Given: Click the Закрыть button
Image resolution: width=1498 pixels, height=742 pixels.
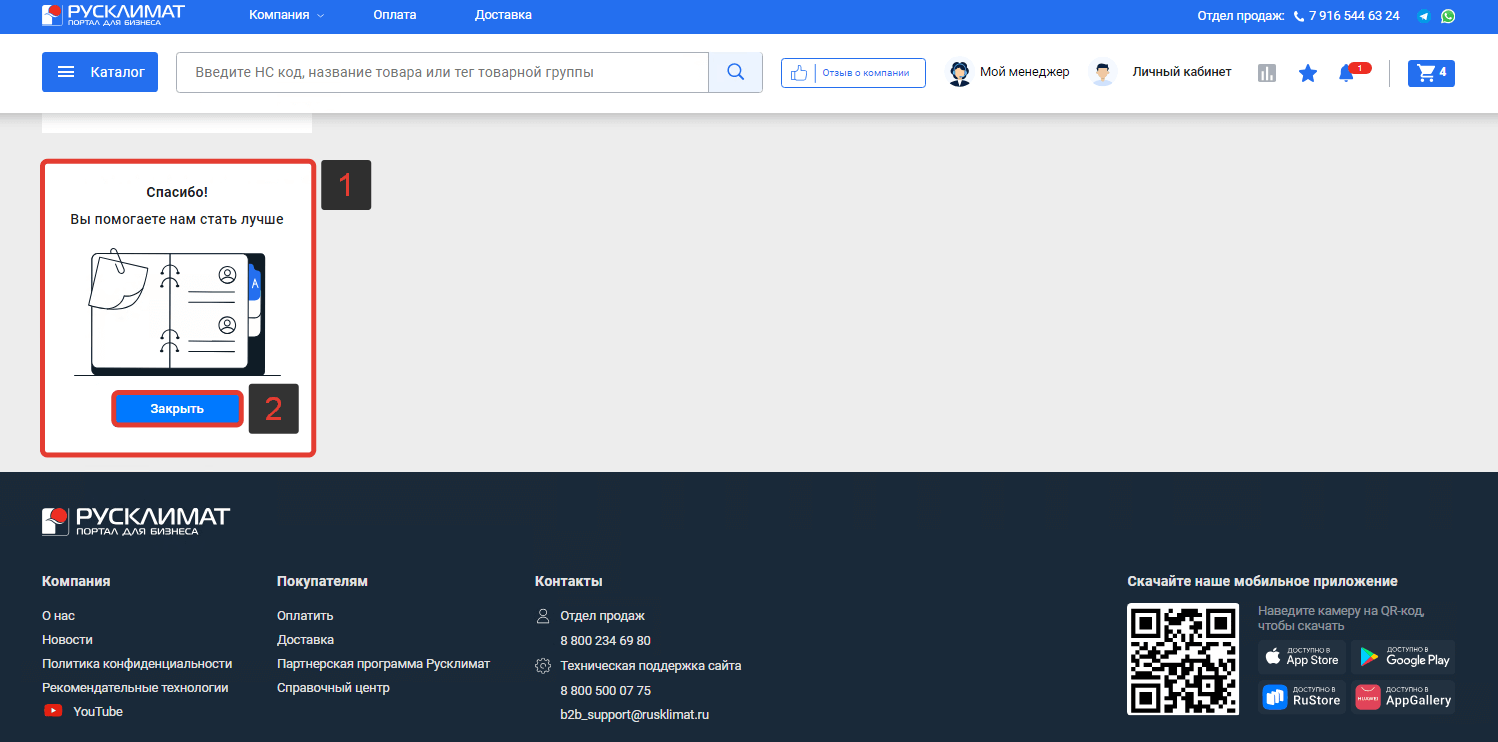Looking at the screenshot, I should click(177, 409).
